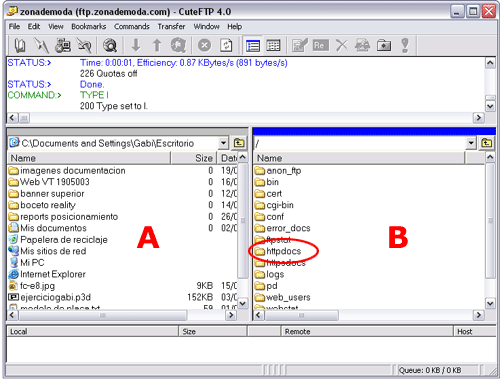Viewport: 500px width, 379px height.
Task: Switch to short list view
Action: tap(274, 45)
